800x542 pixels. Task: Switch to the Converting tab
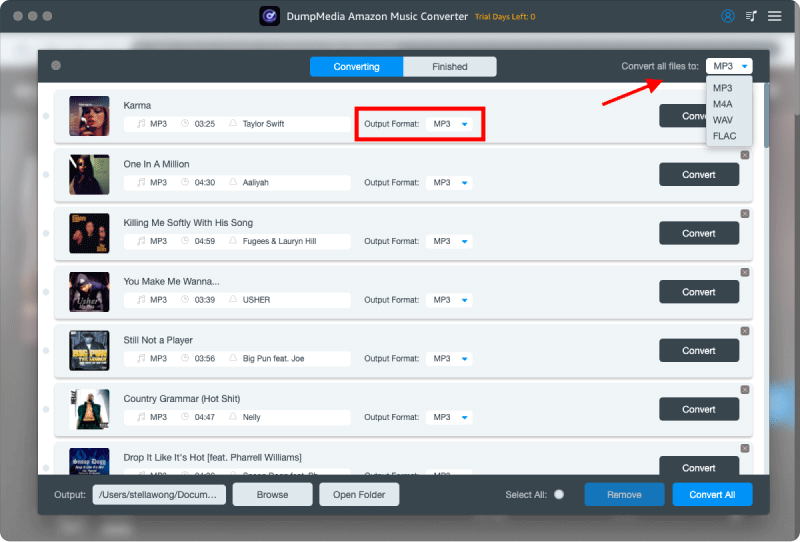tap(356, 67)
